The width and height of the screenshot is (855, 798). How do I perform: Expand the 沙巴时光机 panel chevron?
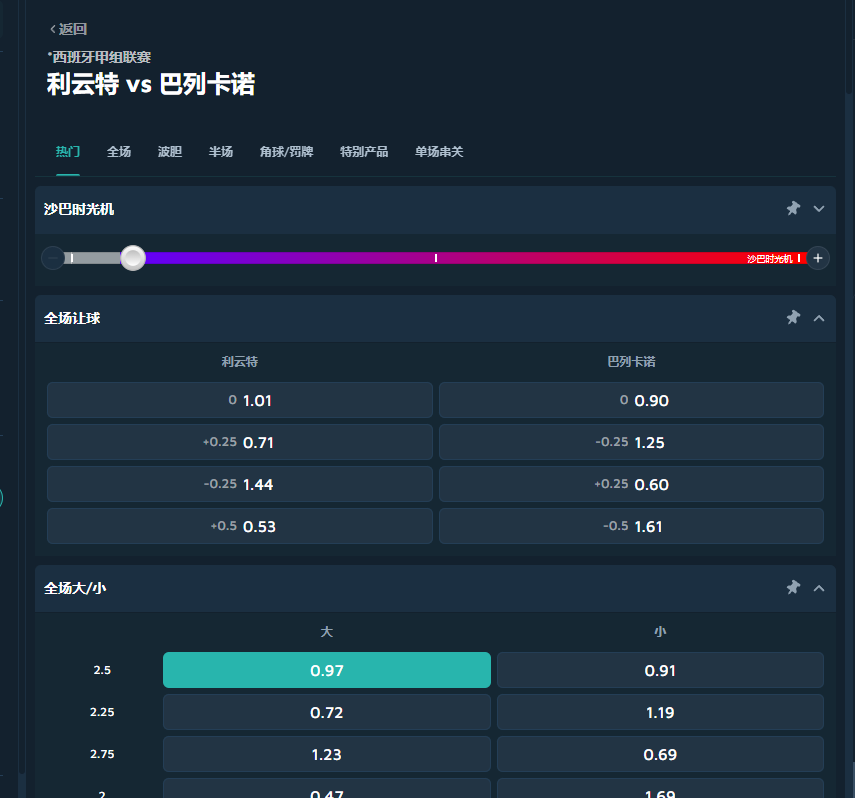coord(819,208)
